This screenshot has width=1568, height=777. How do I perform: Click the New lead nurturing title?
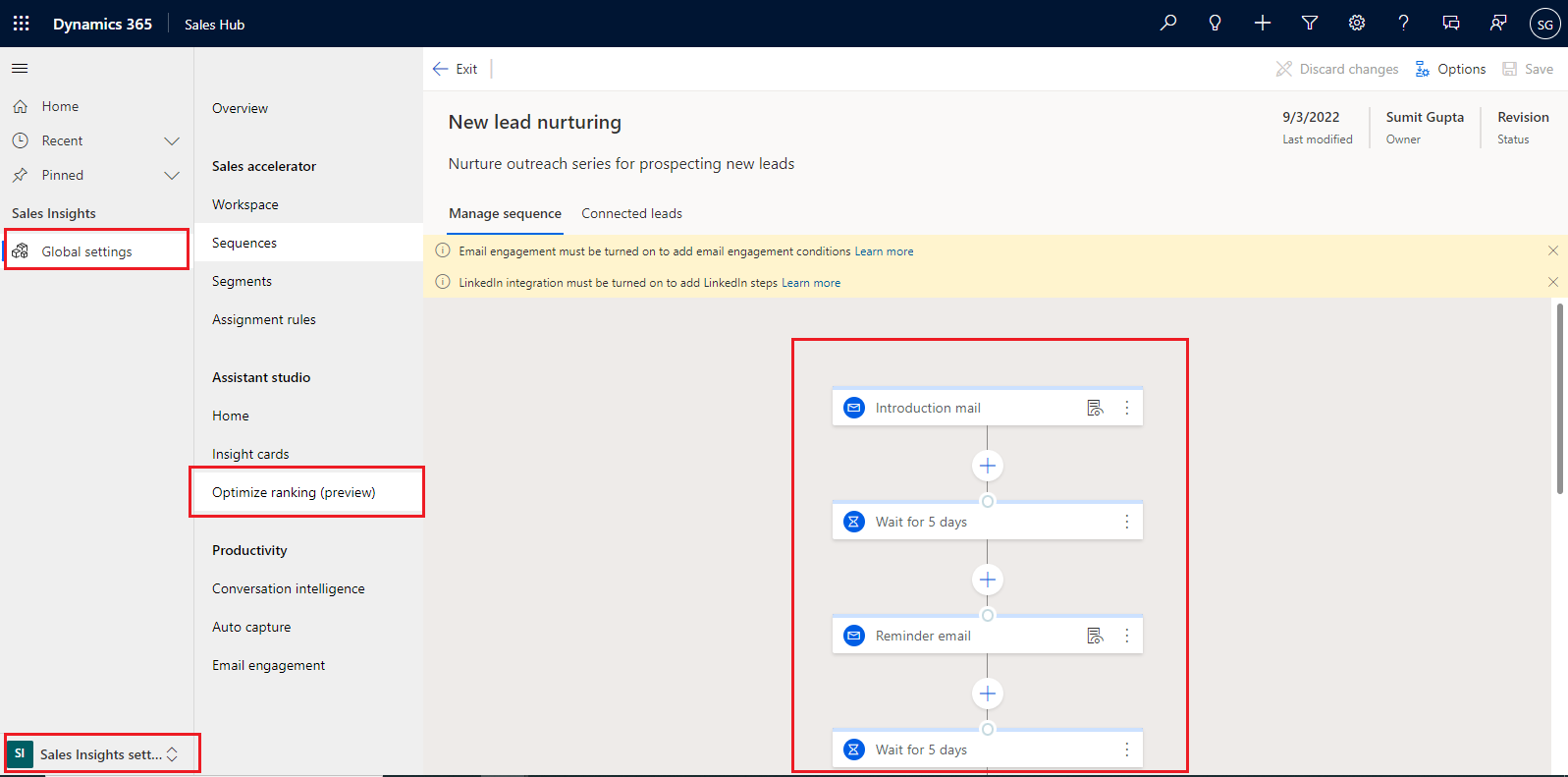click(x=535, y=122)
